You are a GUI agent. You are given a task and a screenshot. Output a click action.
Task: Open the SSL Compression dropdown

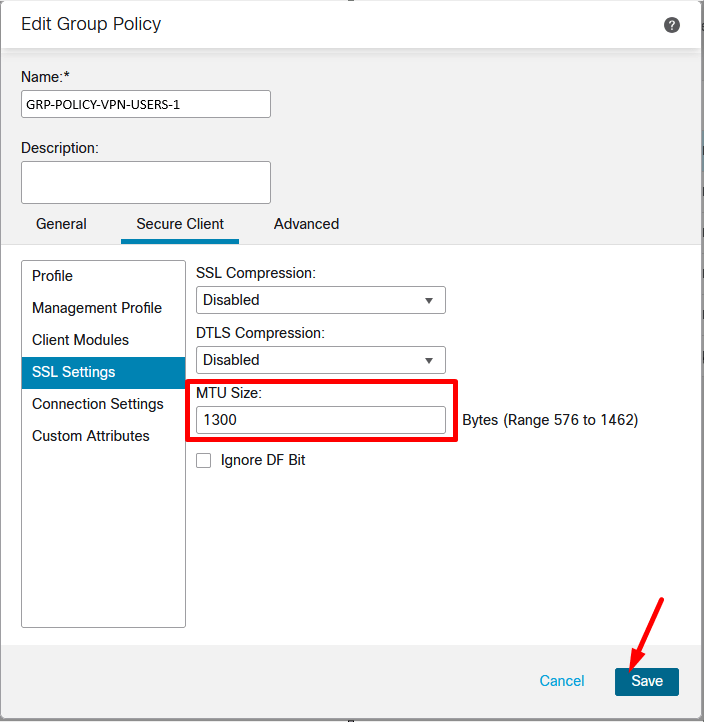point(320,300)
